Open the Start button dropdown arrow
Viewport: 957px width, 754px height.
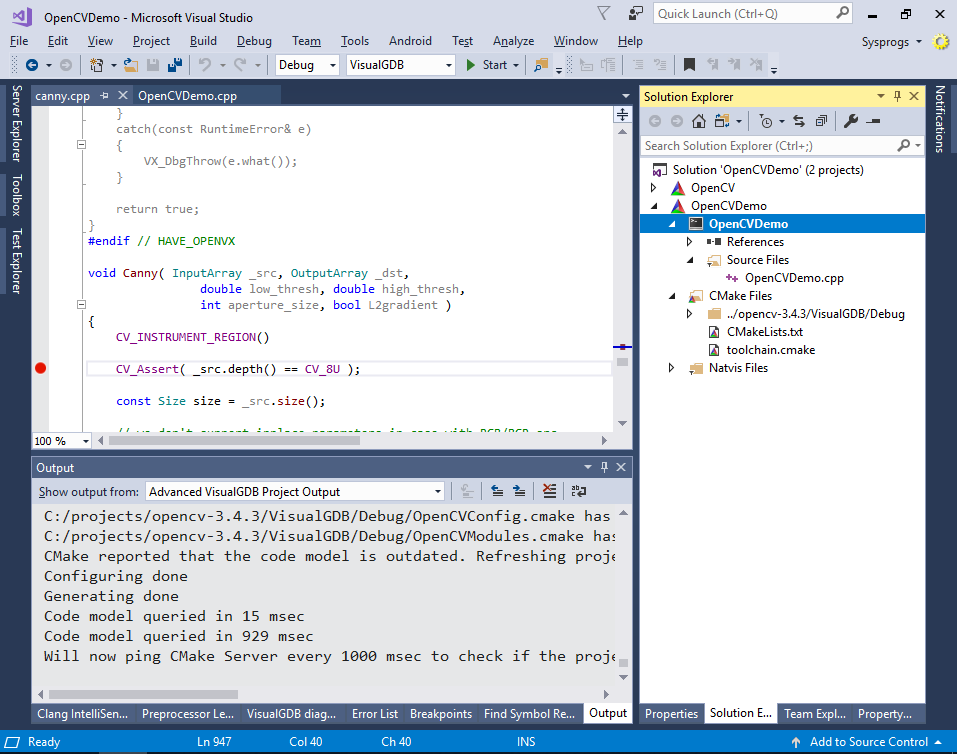(516, 65)
